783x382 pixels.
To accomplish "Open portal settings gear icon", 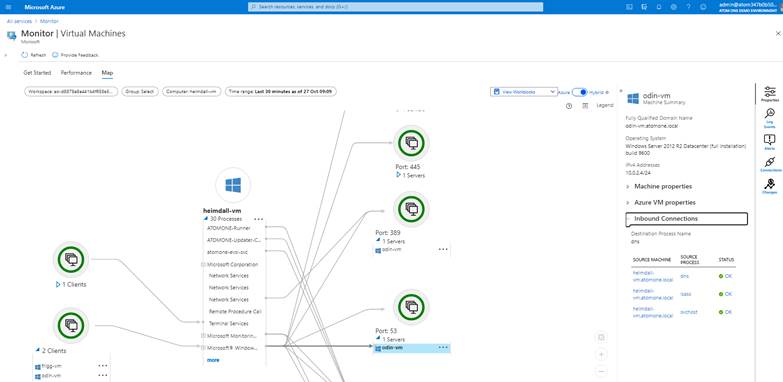I will point(674,7).
